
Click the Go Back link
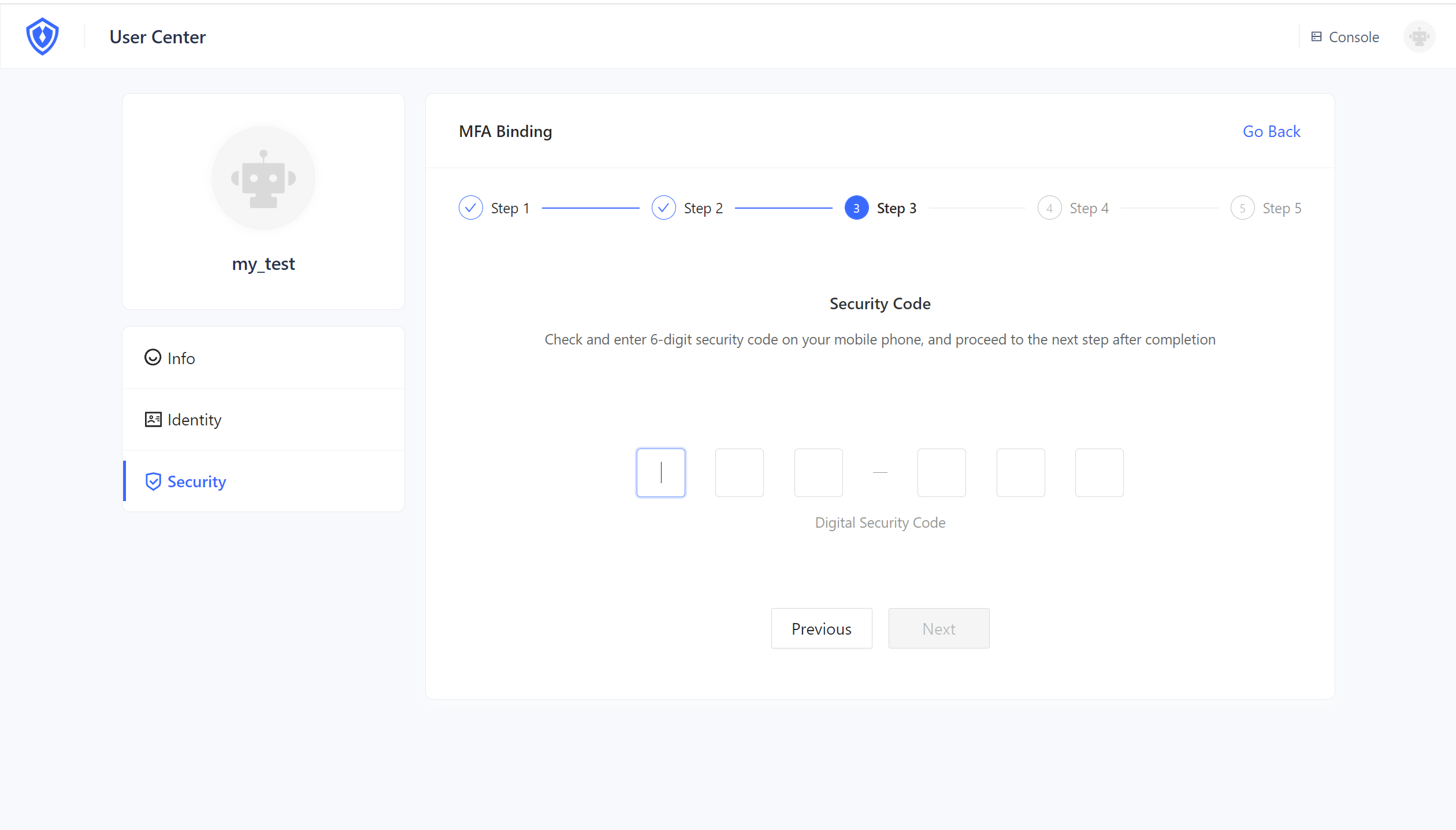point(1271,132)
